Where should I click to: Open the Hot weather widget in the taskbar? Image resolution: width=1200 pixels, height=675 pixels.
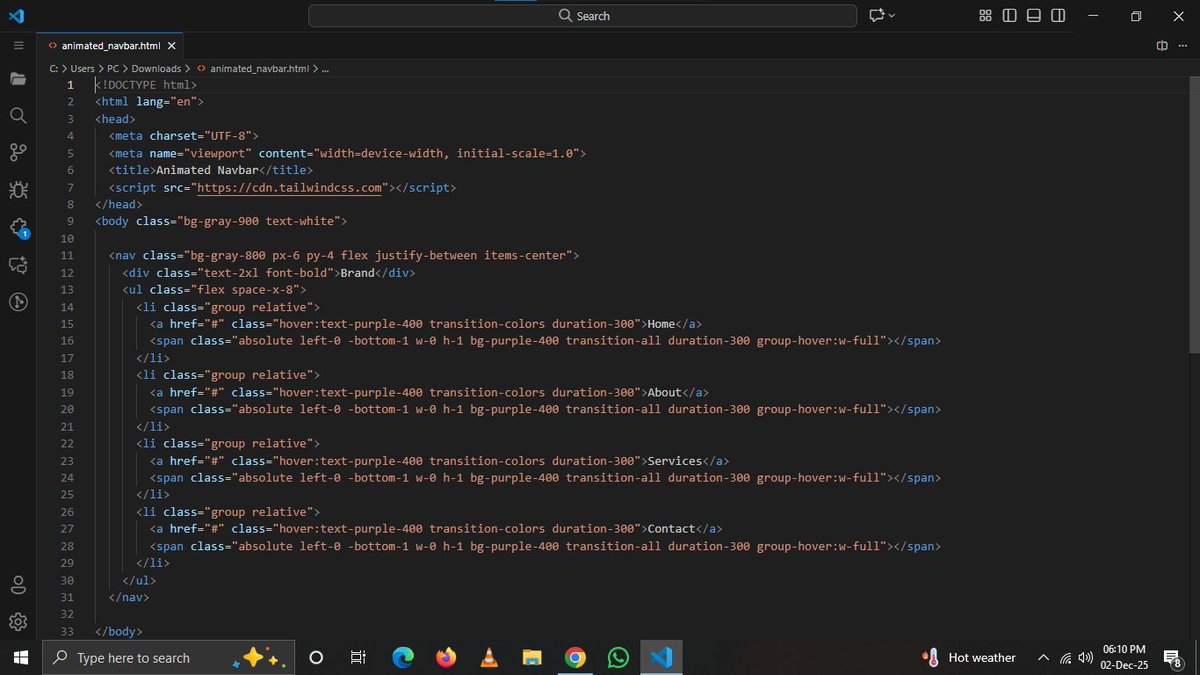coord(968,658)
